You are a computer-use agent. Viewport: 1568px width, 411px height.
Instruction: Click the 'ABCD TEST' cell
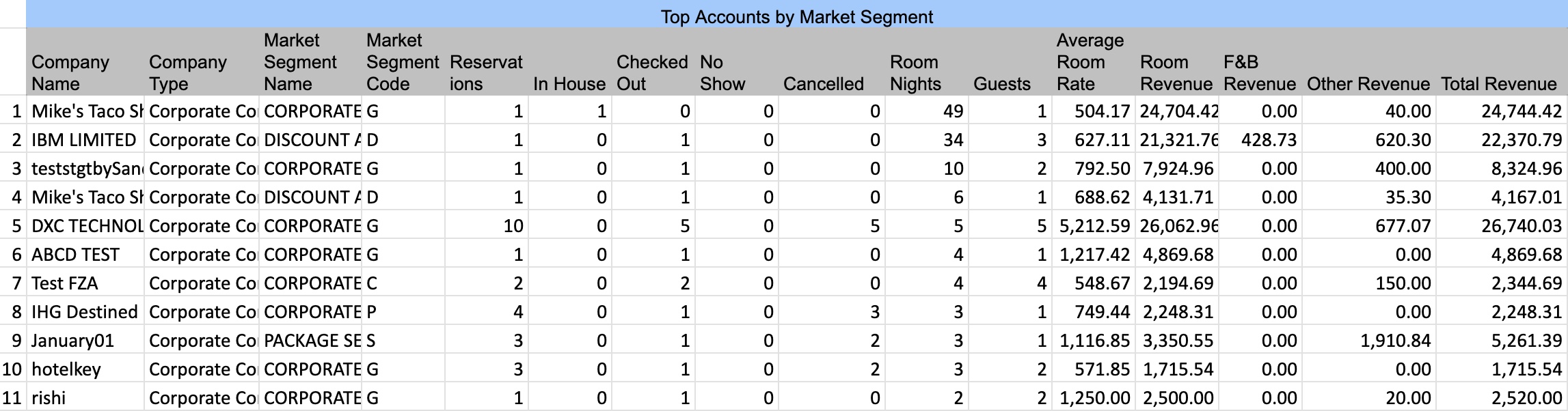(75, 255)
